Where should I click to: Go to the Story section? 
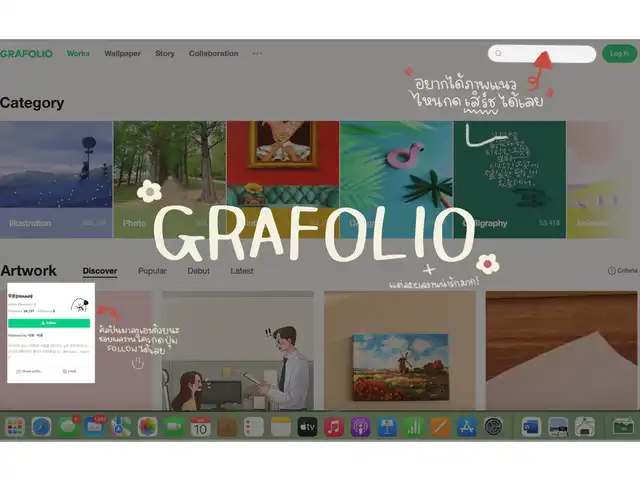pyautogui.click(x=165, y=54)
